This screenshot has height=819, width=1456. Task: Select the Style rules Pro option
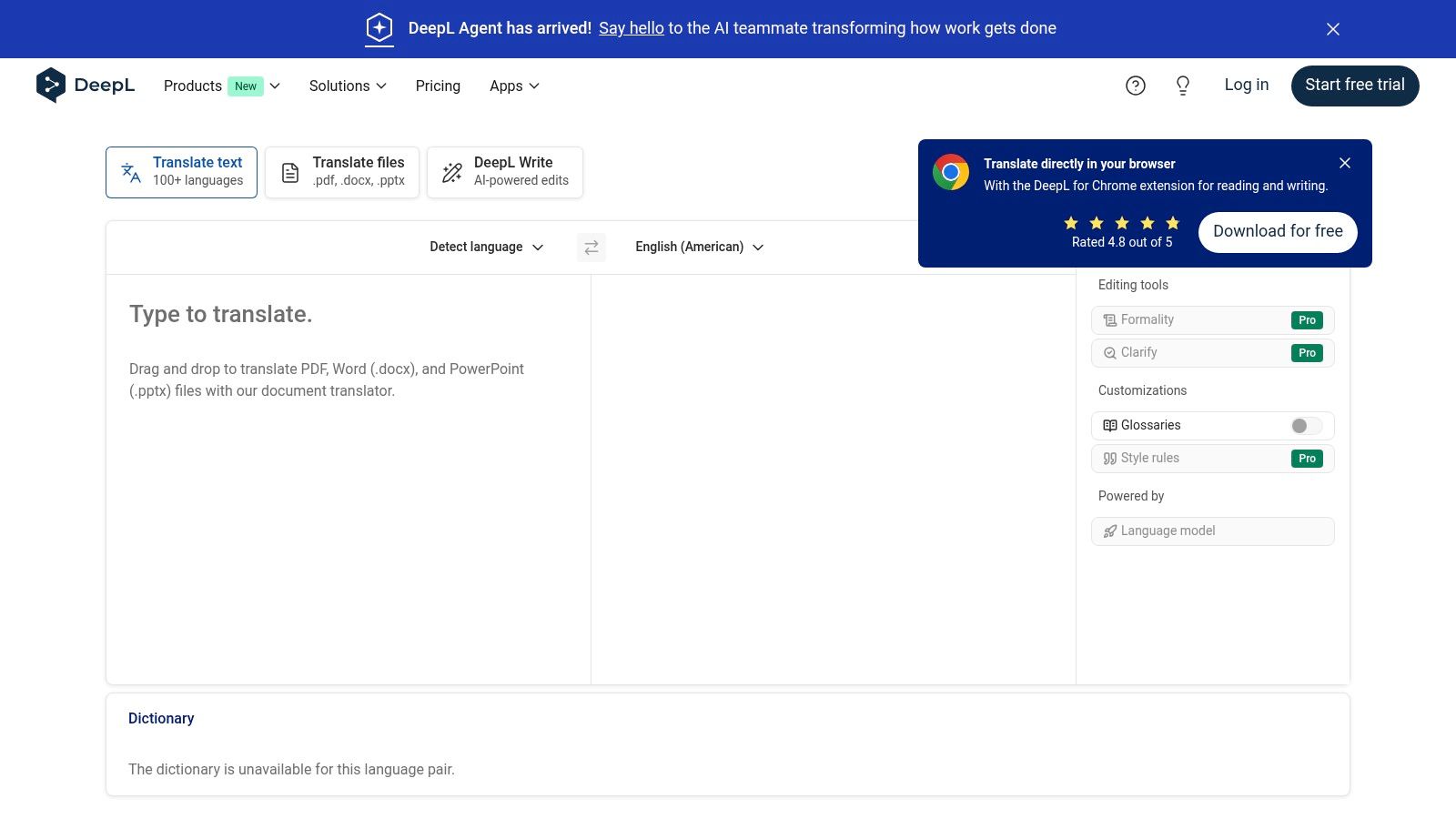(1211, 459)
